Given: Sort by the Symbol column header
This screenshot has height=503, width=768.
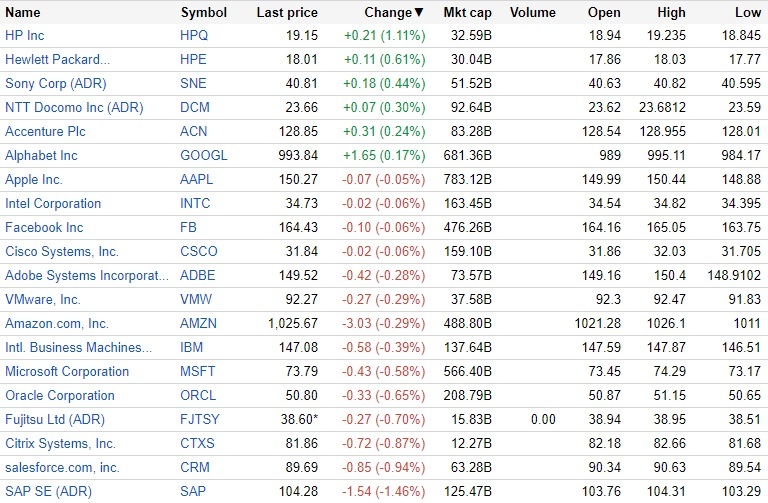Looking at the screenshot, I should pos(204,13).
